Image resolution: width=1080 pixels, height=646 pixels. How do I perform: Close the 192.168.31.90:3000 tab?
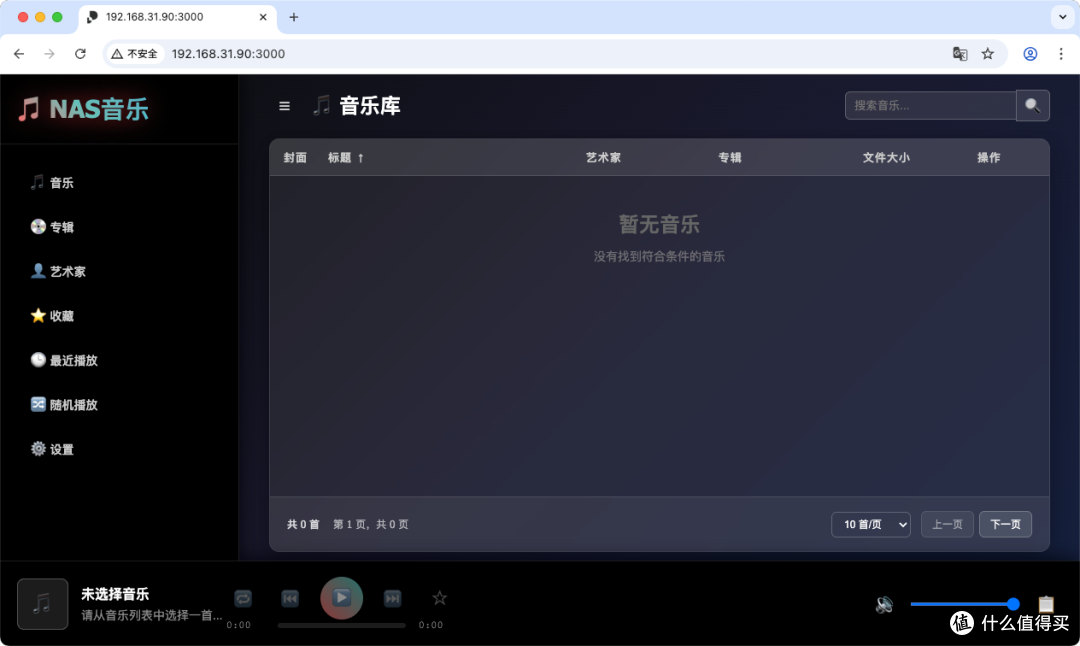pyautogui.click(x=263, y=17)
